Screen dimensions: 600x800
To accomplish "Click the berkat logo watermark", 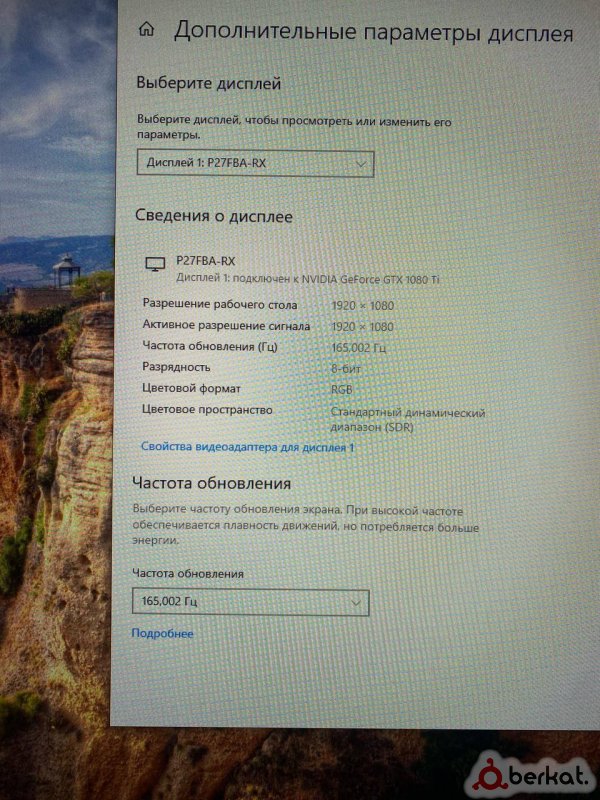I will [535, 772].
